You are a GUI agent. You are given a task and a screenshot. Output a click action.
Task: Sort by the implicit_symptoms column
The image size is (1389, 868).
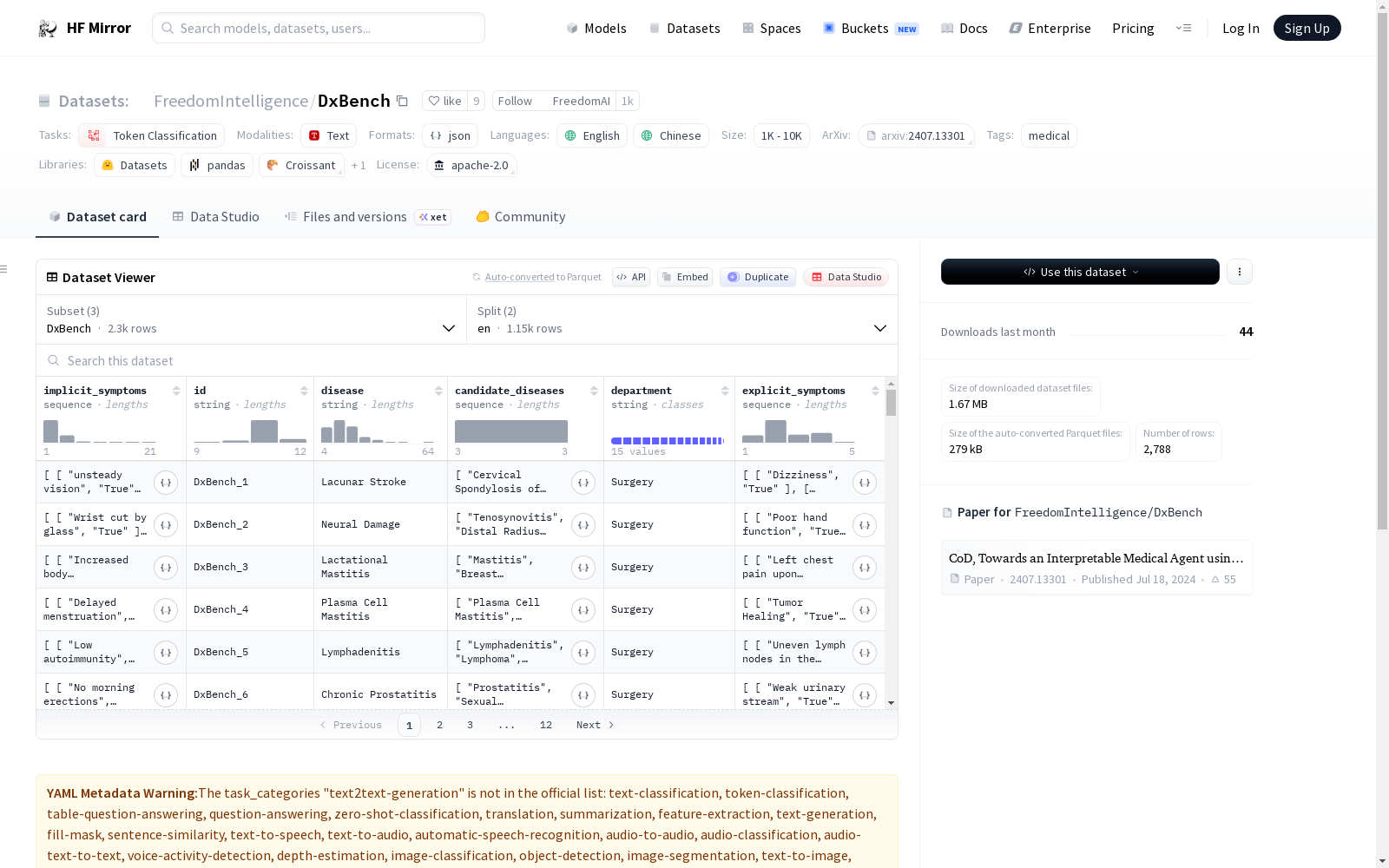pyautogui.click(x=176, y=391)
